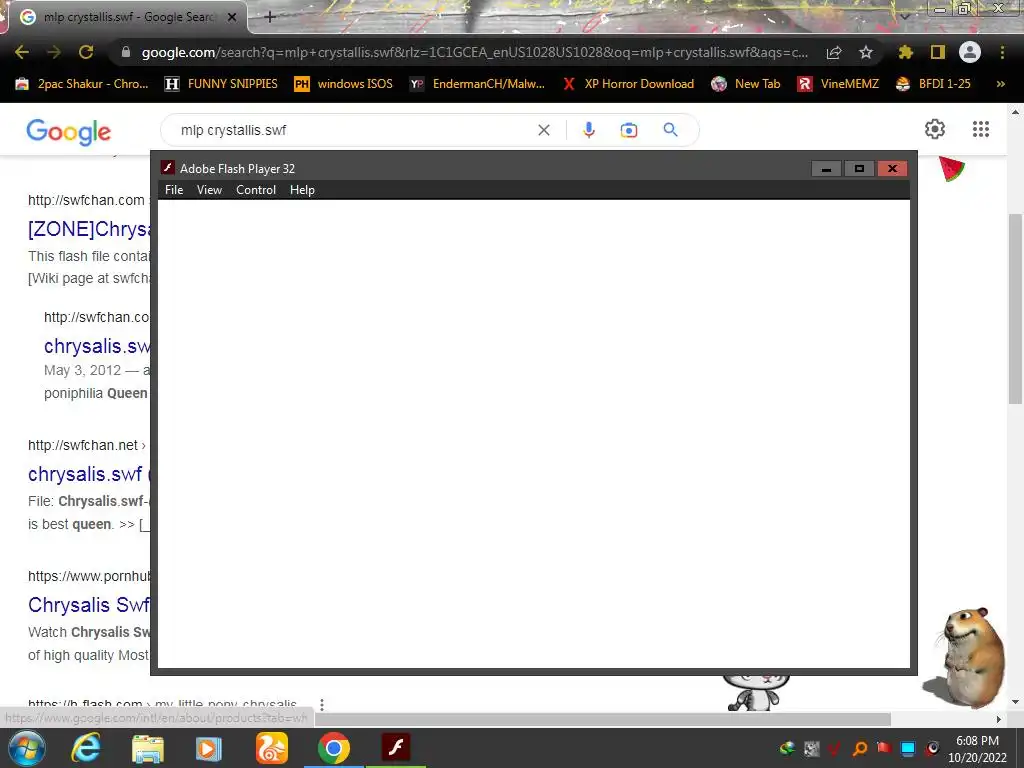Open the '2pac Shakur - Chro...' bookmark

point(82,84)
